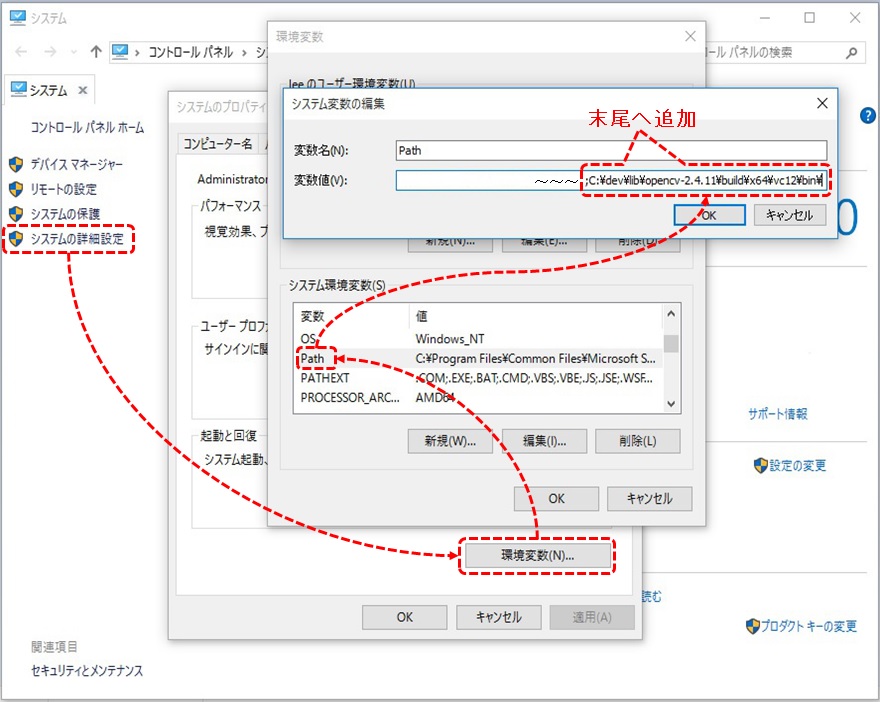Click the shield icon next to 設定の変更
880x702 pixels.
point(760,466)
